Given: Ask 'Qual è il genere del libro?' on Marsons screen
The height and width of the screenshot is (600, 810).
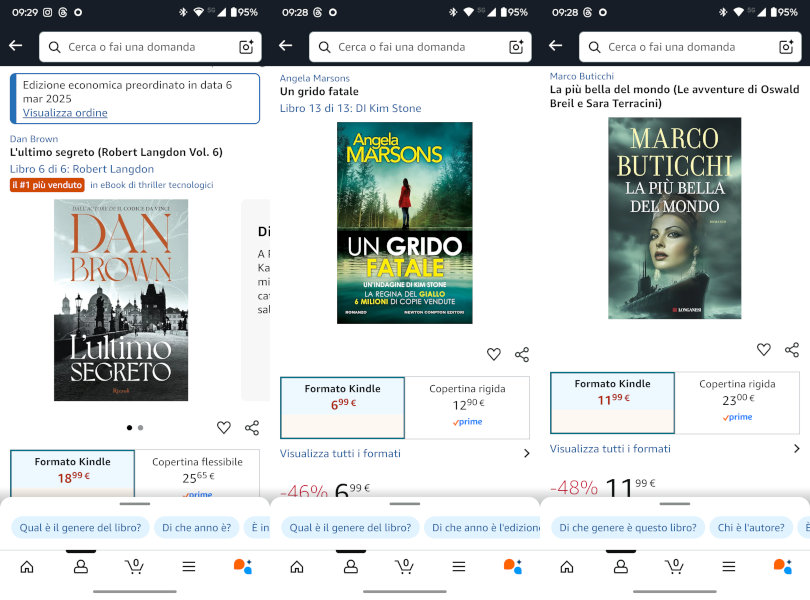Looking at the screenshot, I should click(350, 528).
